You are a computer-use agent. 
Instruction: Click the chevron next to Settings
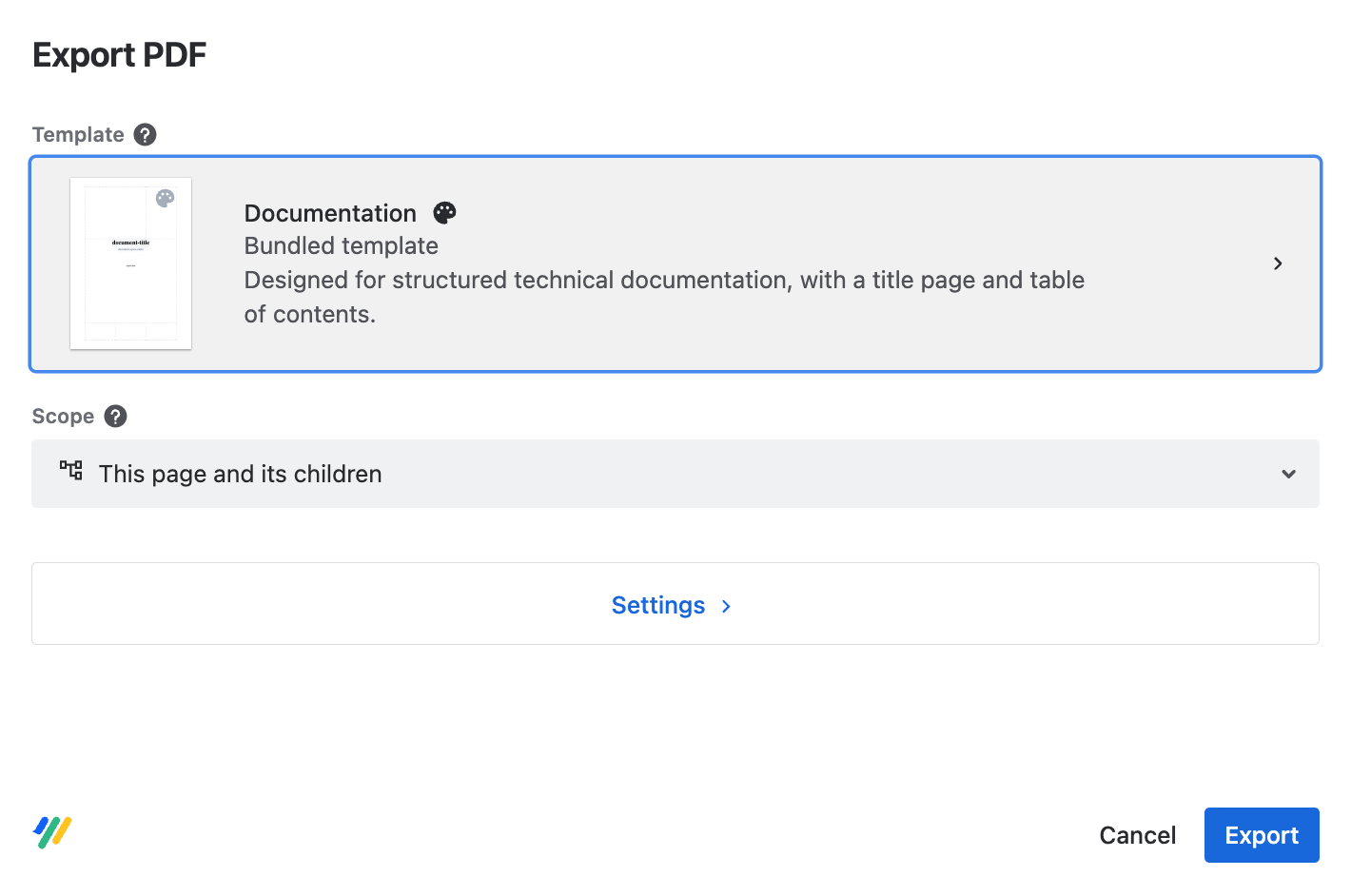click(x=727, y=607)
